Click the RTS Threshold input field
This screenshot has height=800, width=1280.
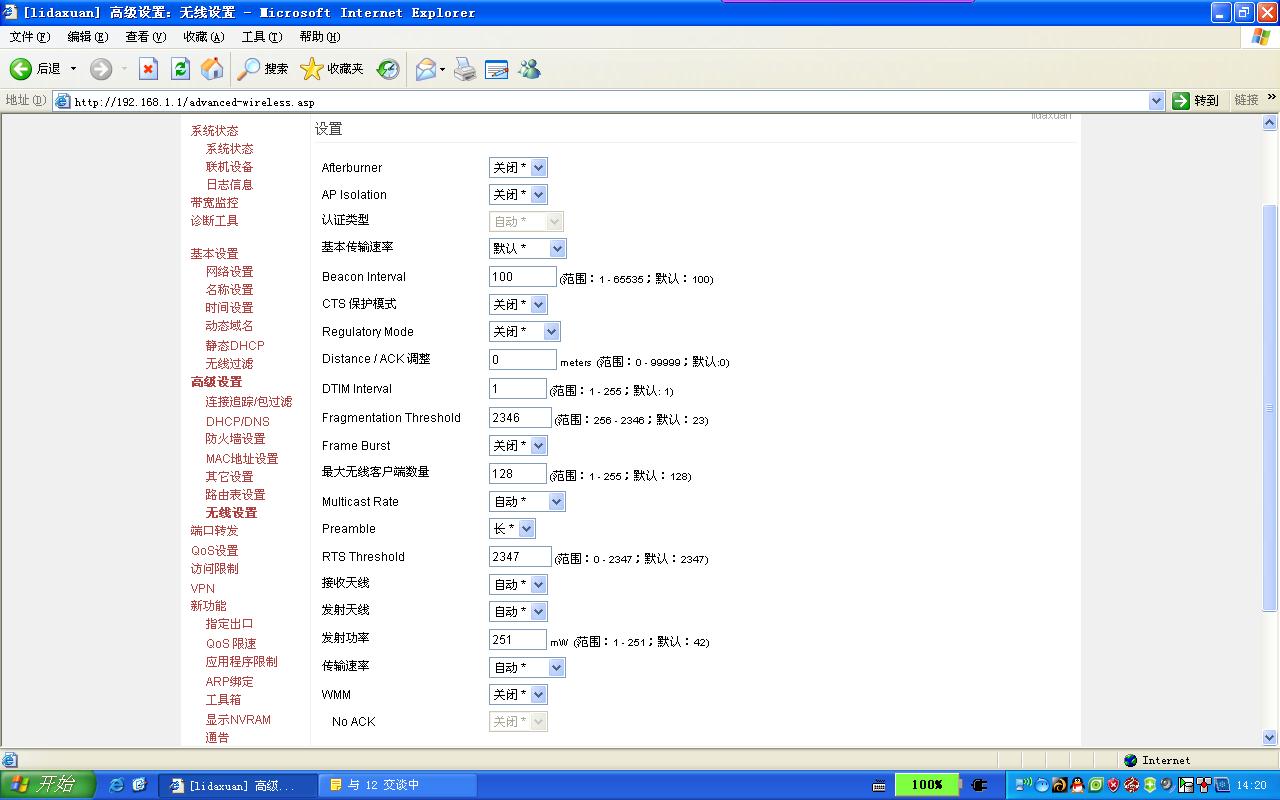coord(520,556)
